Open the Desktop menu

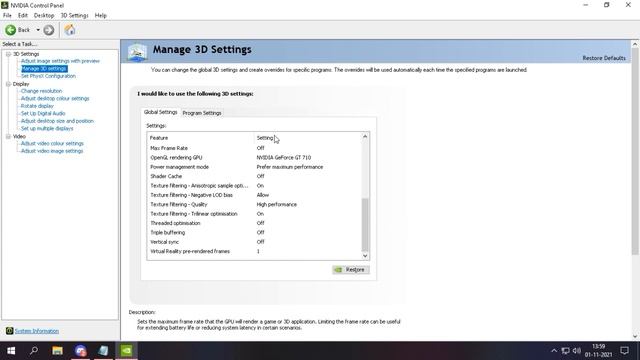coord(44,16)
